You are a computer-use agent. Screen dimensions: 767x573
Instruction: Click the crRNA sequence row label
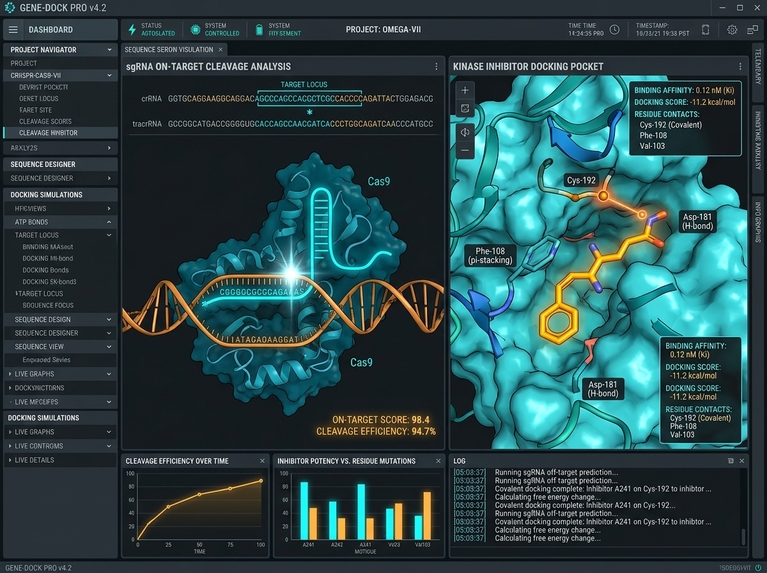(151, 98)
